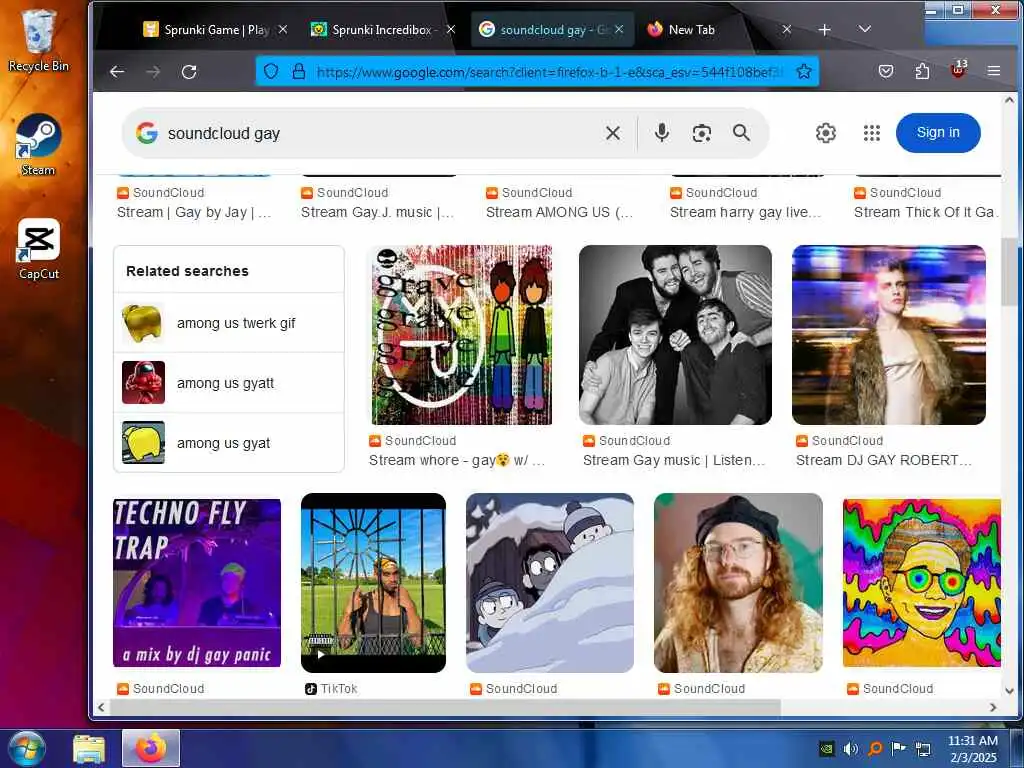Open Techno Fly Trap mix thumbnail
Image resolution: width=1024 pixels, height=768 pixels.
[x=197, y=583]
